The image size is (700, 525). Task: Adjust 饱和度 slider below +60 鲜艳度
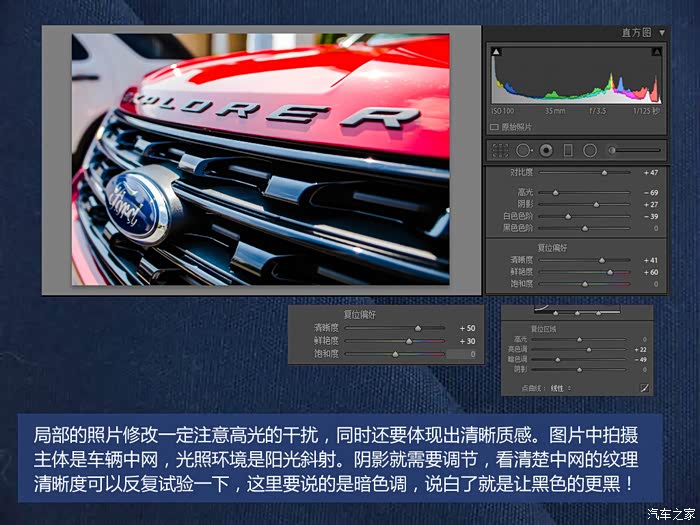click(584, 284)
